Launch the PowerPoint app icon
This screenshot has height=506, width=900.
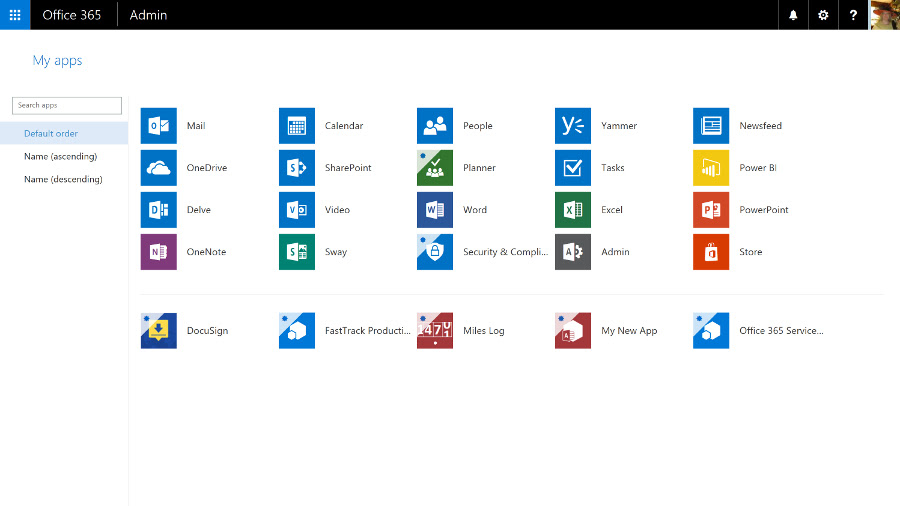coord(711,210)
